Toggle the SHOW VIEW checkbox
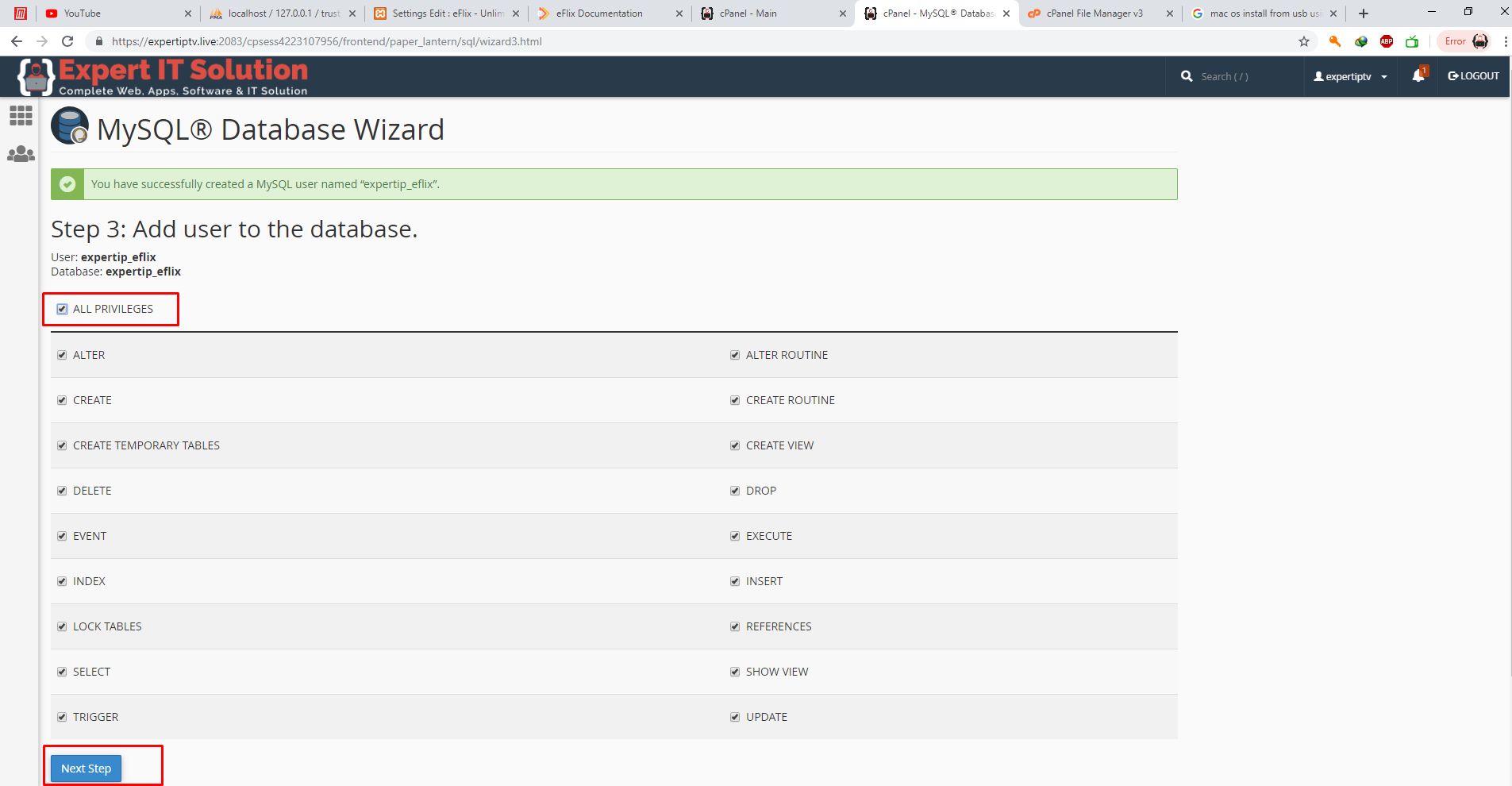Image resolution: width=1512 pixels, height=786 pixels. pos(735,672)
